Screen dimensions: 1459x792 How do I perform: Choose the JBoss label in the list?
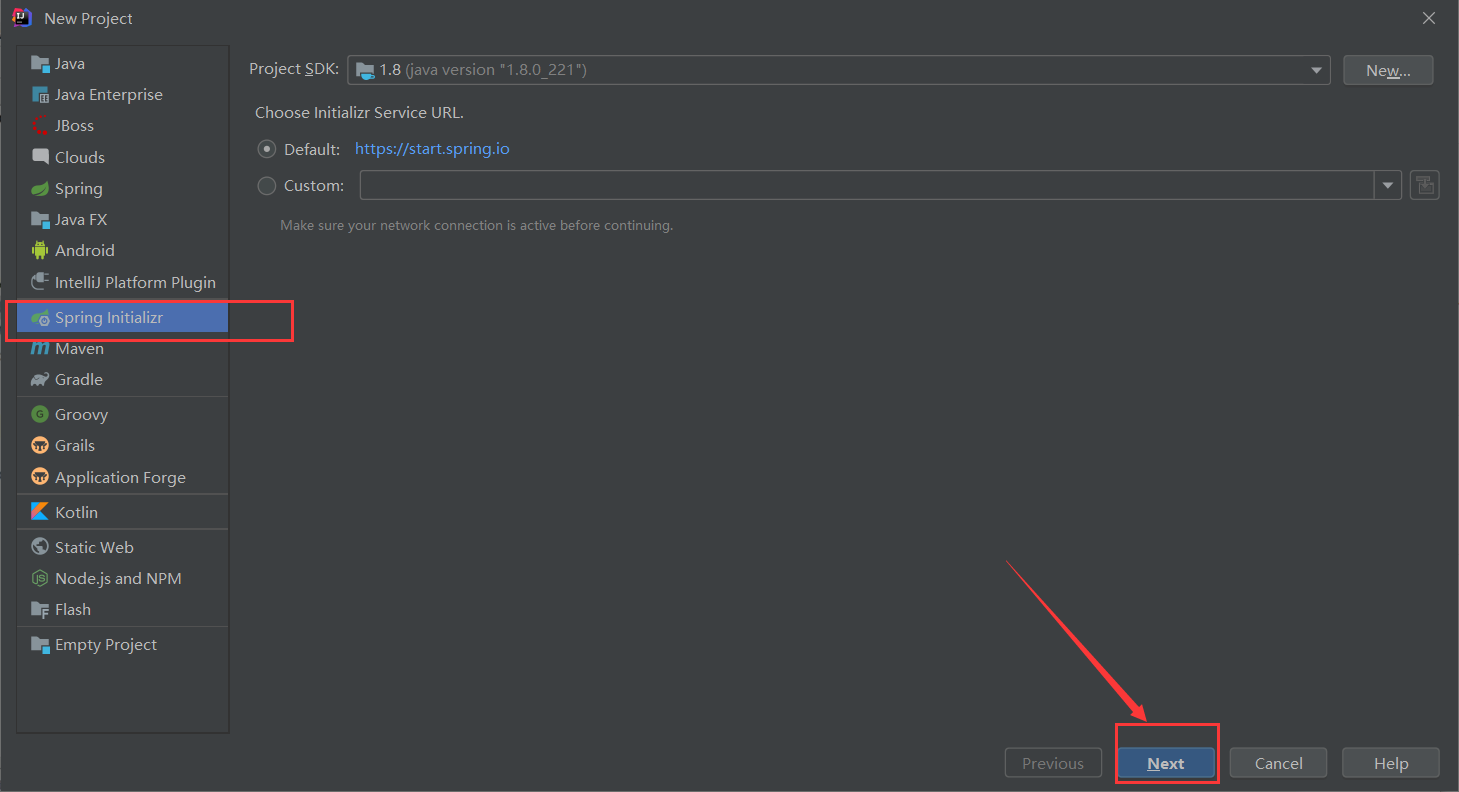(x=74, y=126)
